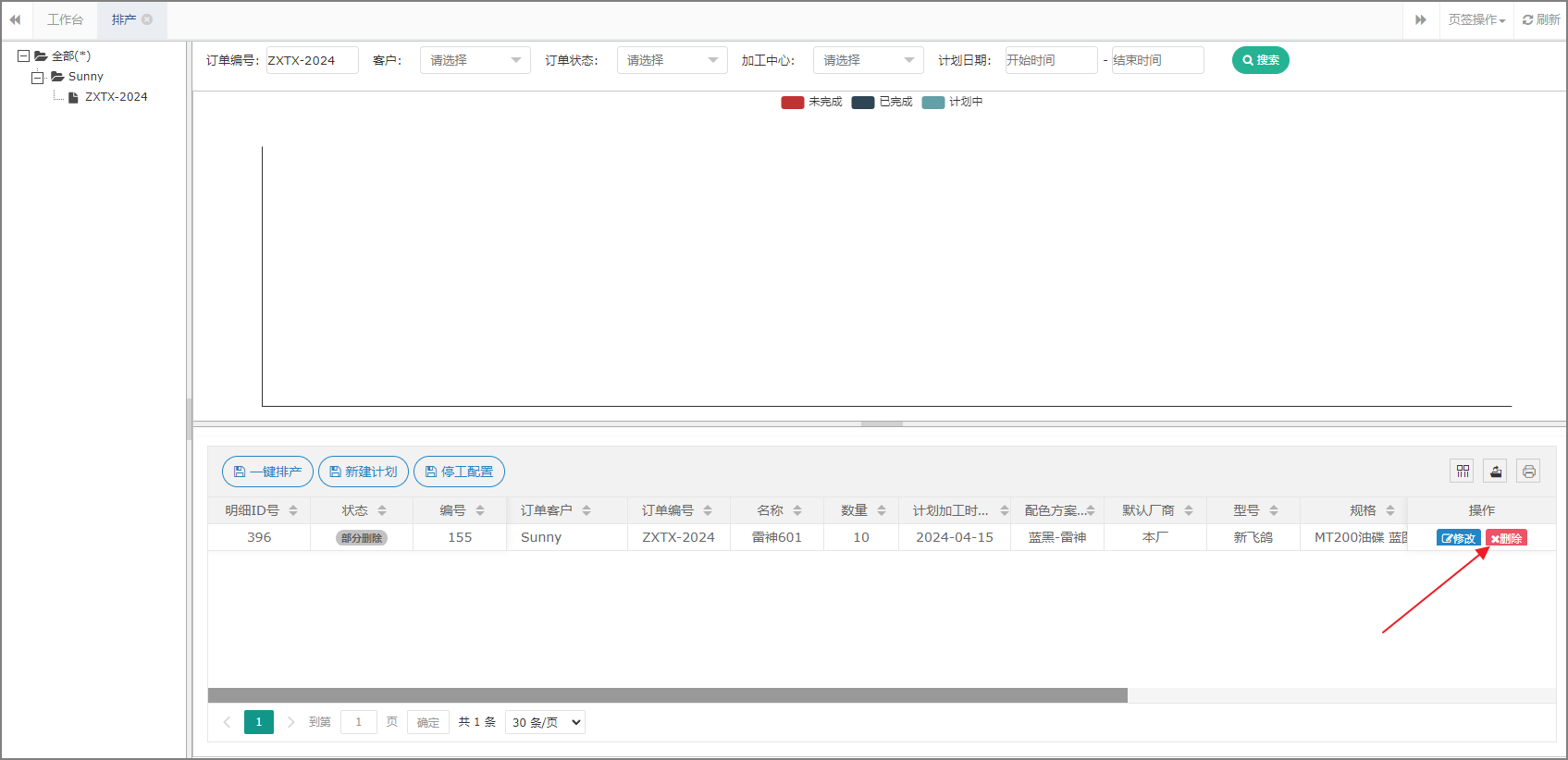Open the 订单状态 dropdown
The image size is (1568, 760).
coord(672,60)
